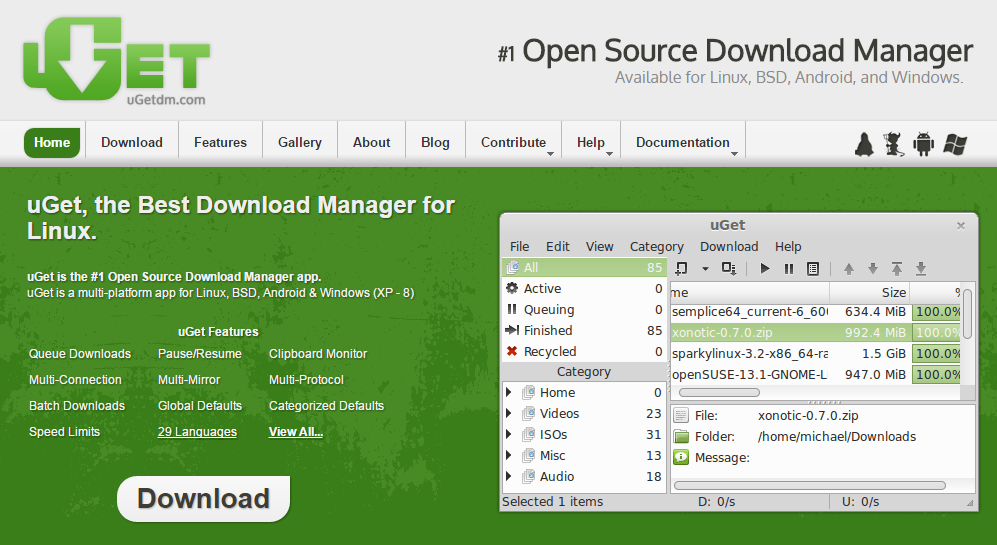
Task: Click the Start (play) toolbar icon
Action: pos(765,268)
